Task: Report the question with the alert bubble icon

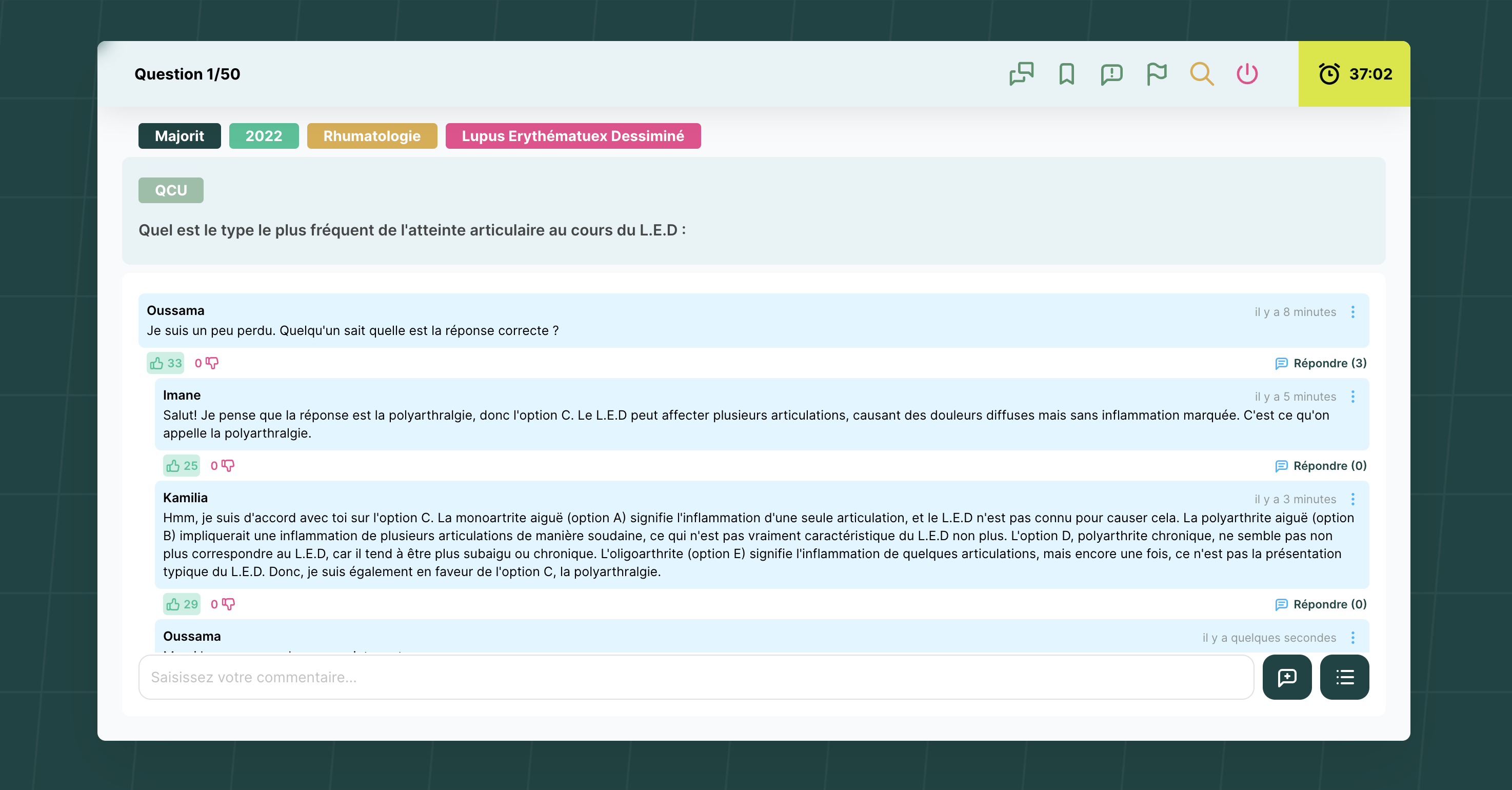Action: (x=1112, y=74)
